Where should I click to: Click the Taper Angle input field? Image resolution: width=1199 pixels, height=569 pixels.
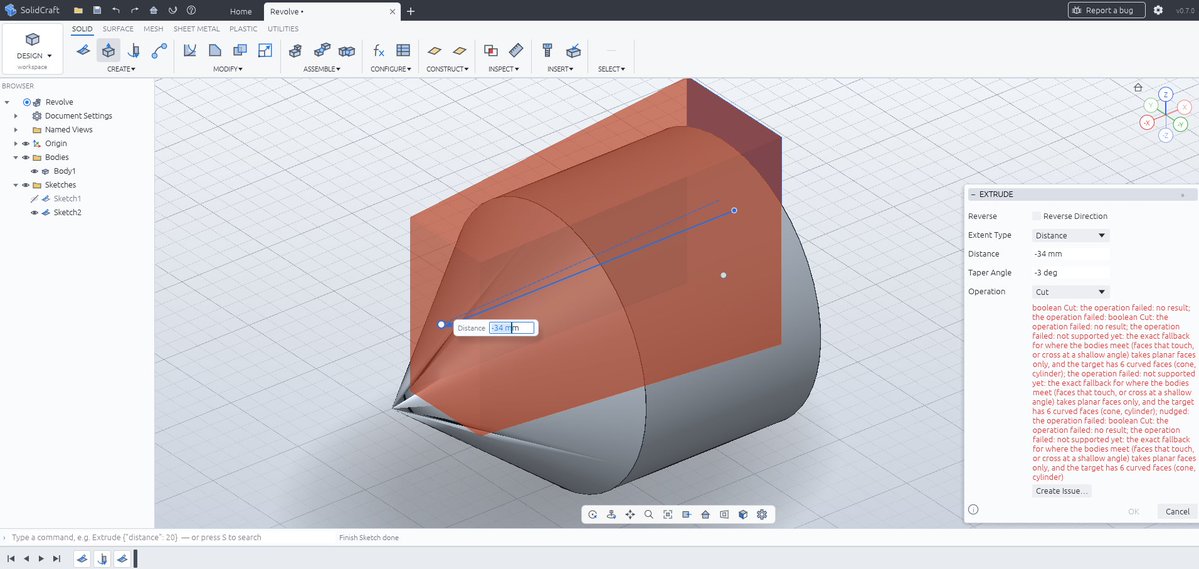[1071, 272]
